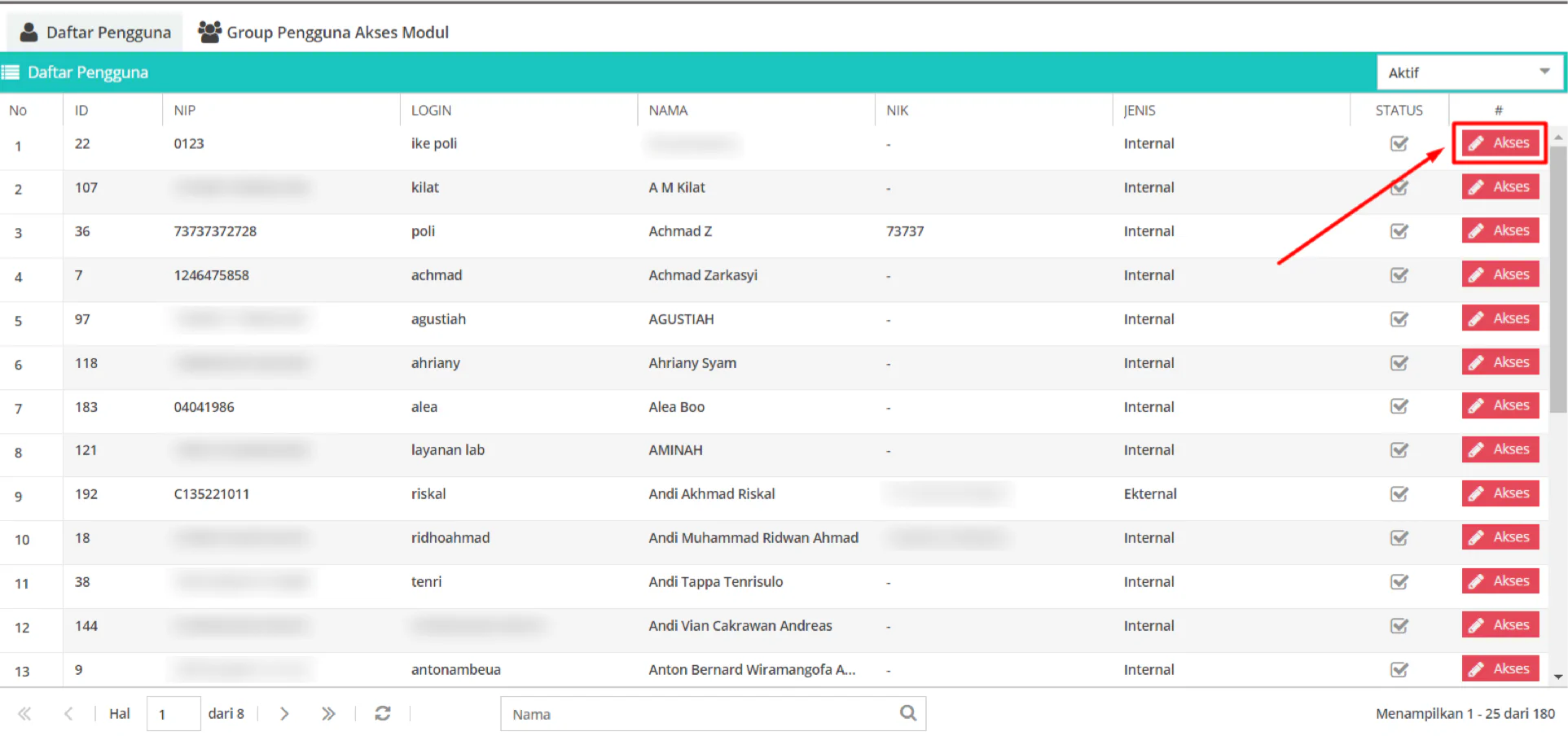This screenshot has width=1568, height=740.
Task: Open Akses for Achmad Zarkasyi
Action: pyautogui.click(x=1500, y=274)
